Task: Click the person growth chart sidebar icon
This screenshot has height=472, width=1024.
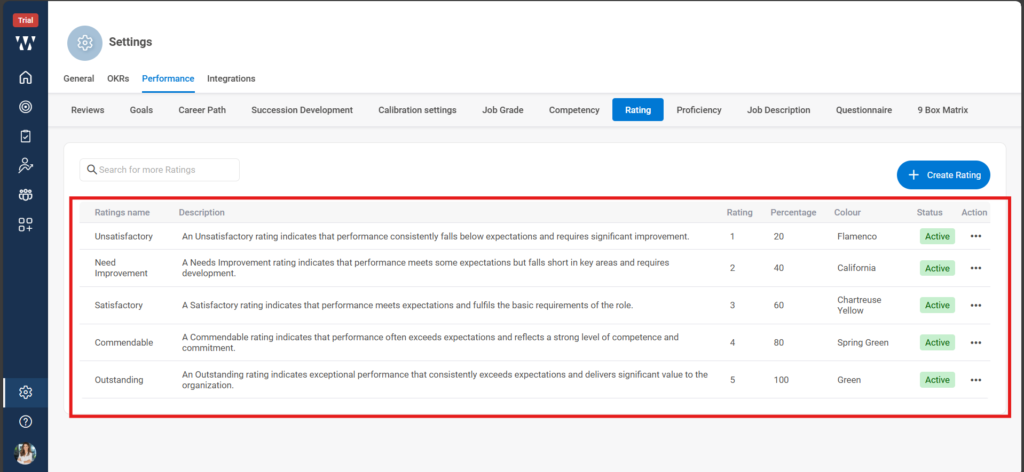Action: click(x=25, y=166)
